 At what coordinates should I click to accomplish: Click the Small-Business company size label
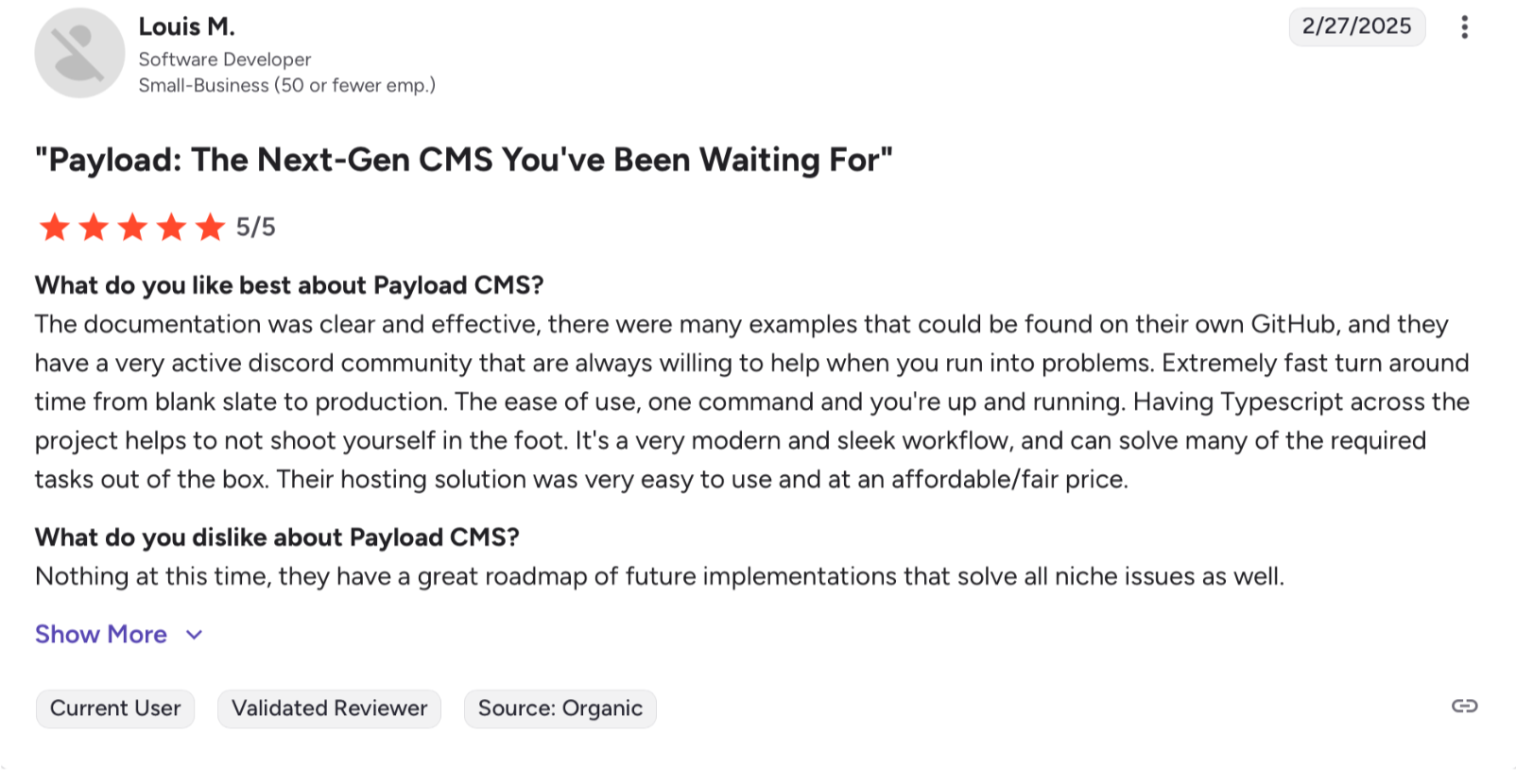[x=286, y=86]
